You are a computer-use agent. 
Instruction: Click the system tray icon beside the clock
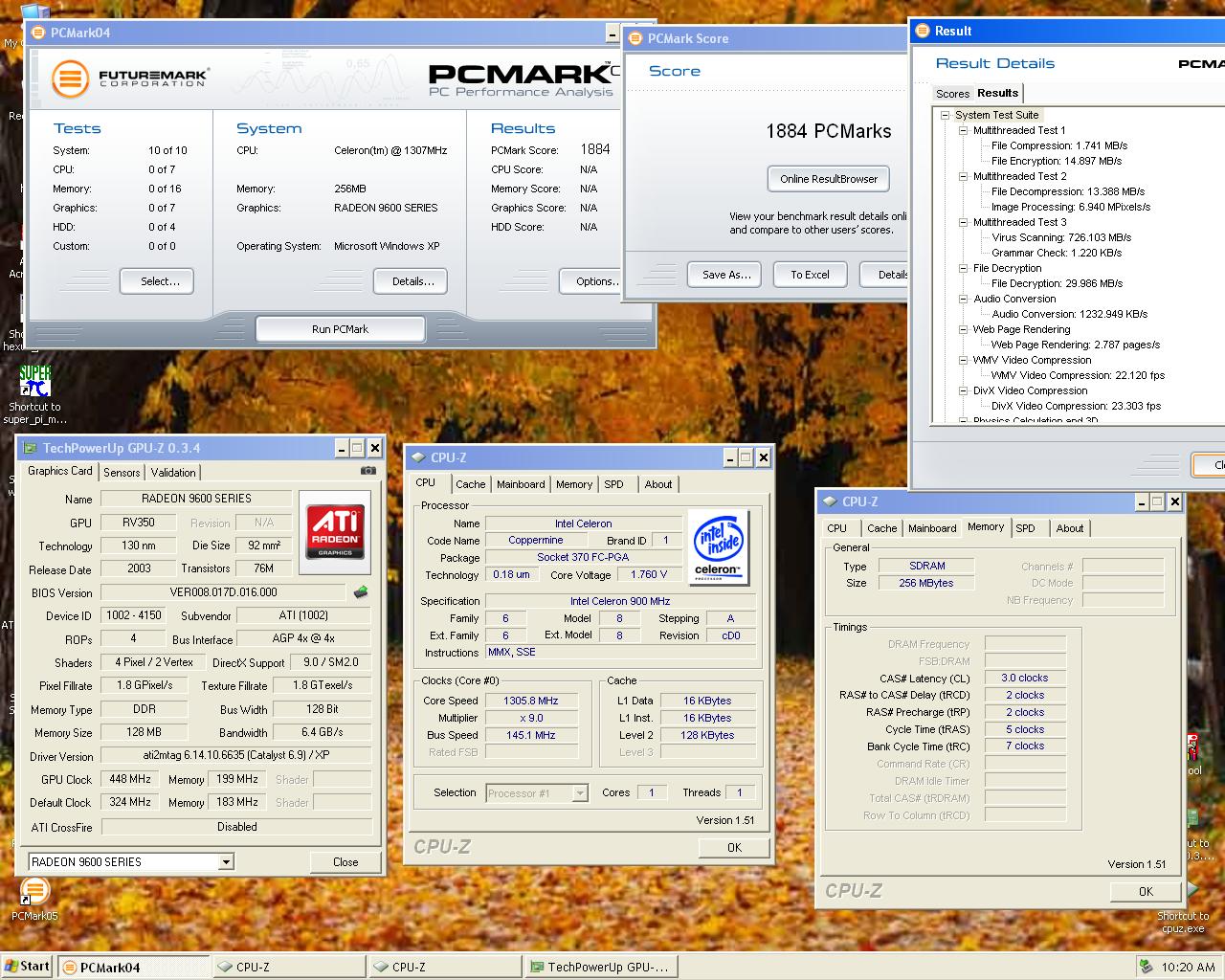pyautogui.click(x=1146, y=967)
